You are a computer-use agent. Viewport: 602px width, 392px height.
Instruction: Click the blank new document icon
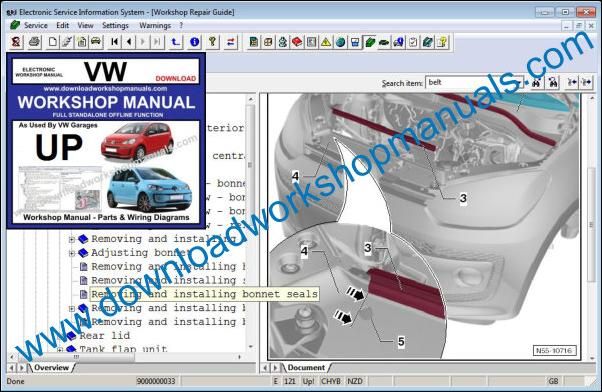[53, 42]
